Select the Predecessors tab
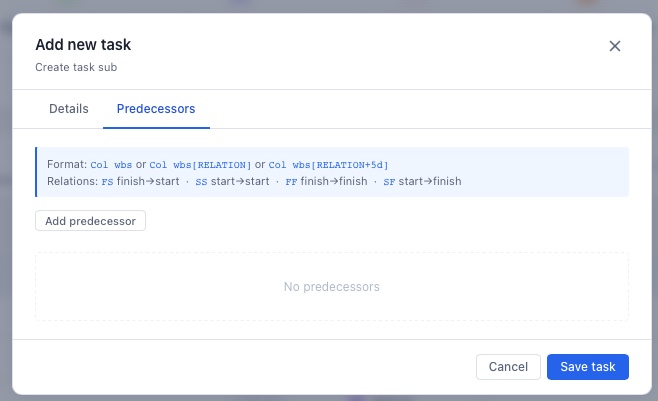This screenshot has width=658, height=401. [156, 108]
